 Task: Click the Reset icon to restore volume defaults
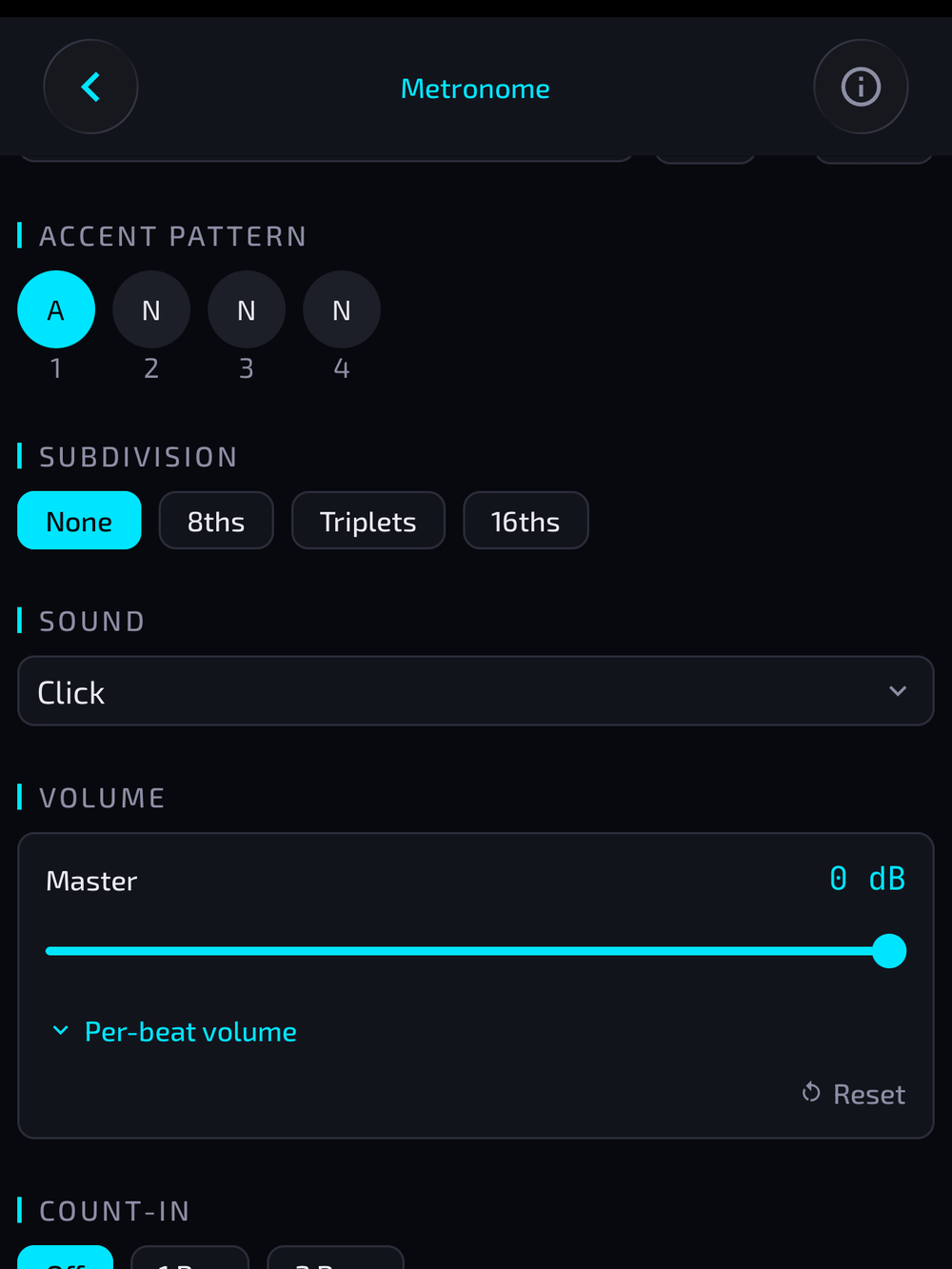click(811, 1093)
